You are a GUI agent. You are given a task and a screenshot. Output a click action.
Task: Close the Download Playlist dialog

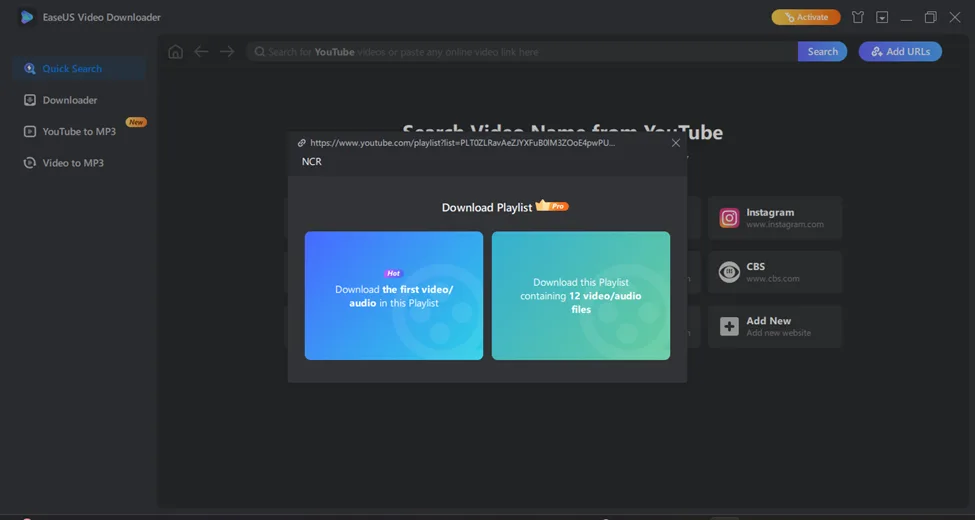pos(676,143)
